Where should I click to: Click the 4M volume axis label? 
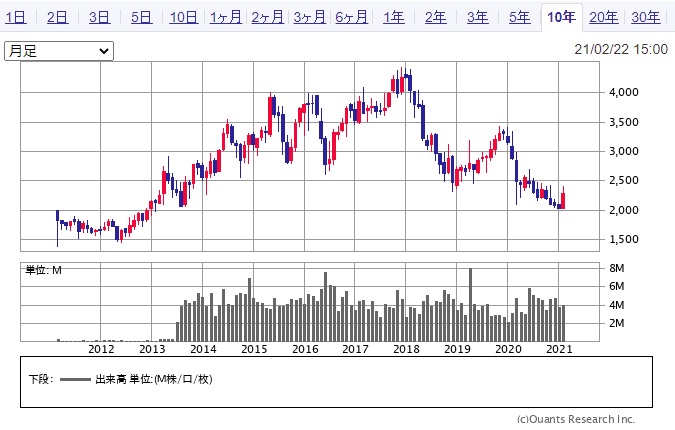click(616, 305)
